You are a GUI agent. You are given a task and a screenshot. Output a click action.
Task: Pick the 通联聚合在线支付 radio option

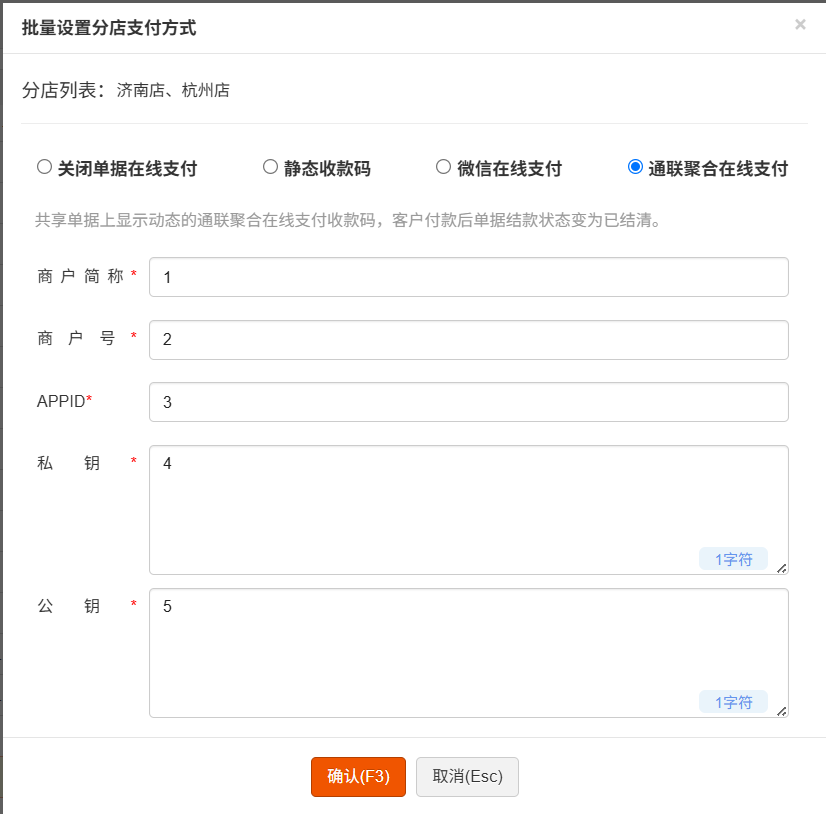click(635, 167)
